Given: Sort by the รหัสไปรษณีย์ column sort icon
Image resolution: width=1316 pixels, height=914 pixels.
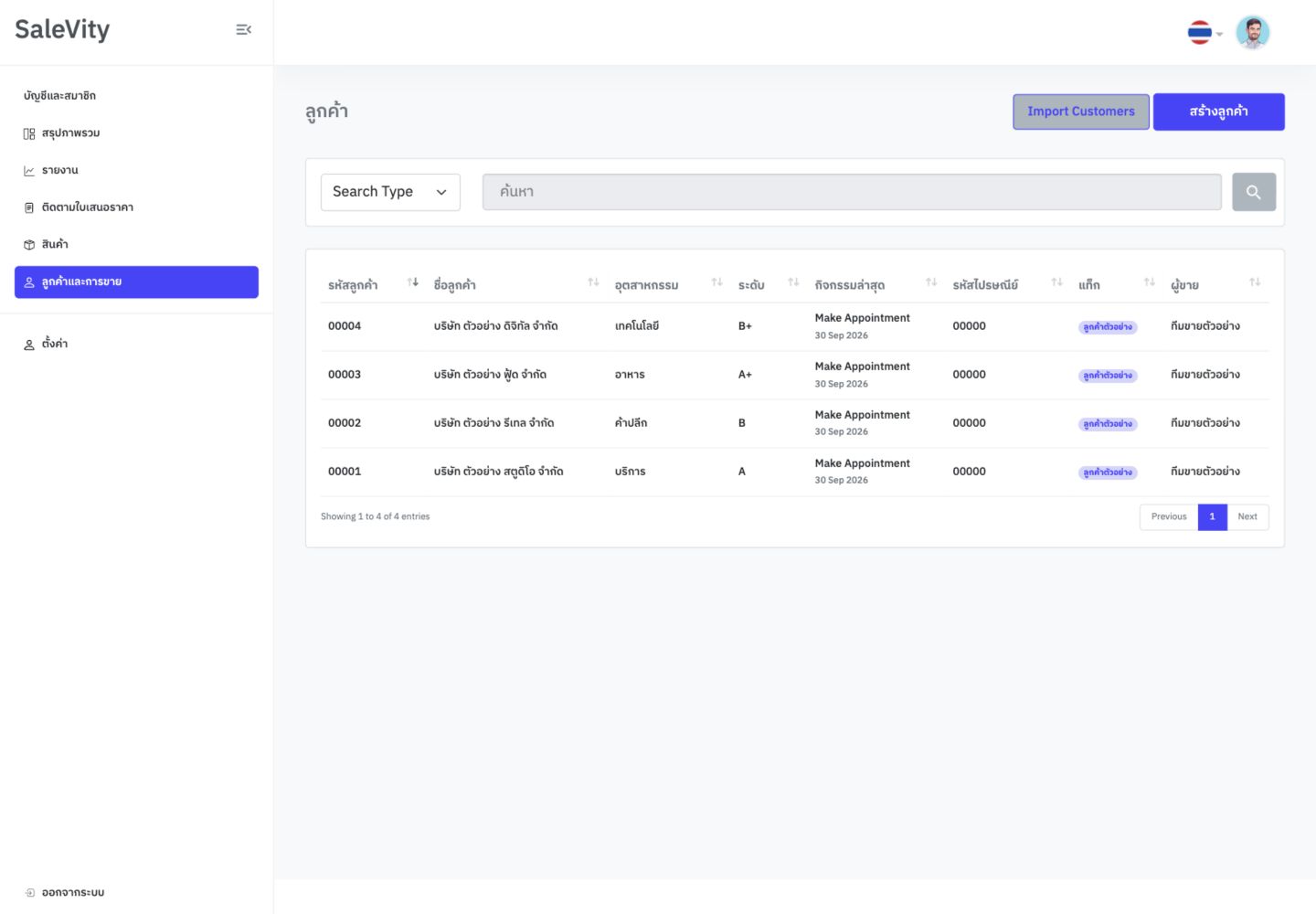Looking at the screenshot, I should pyautogui.click(x=1056, y=282).
